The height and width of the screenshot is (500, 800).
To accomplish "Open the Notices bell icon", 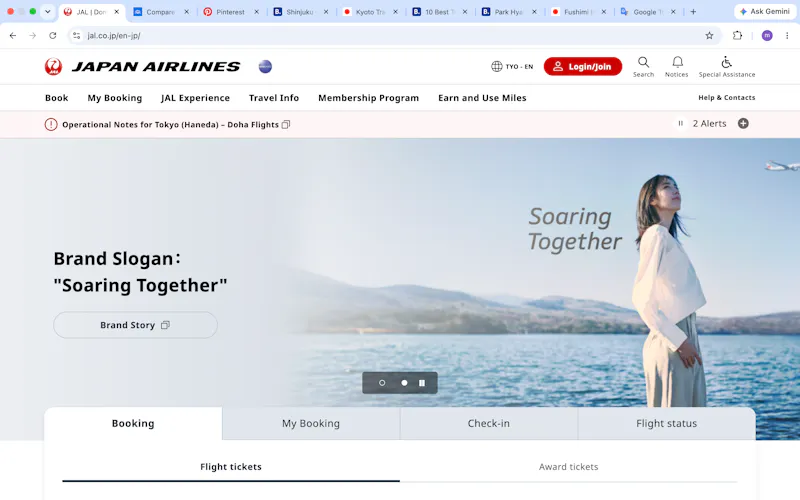I will 677,67.
